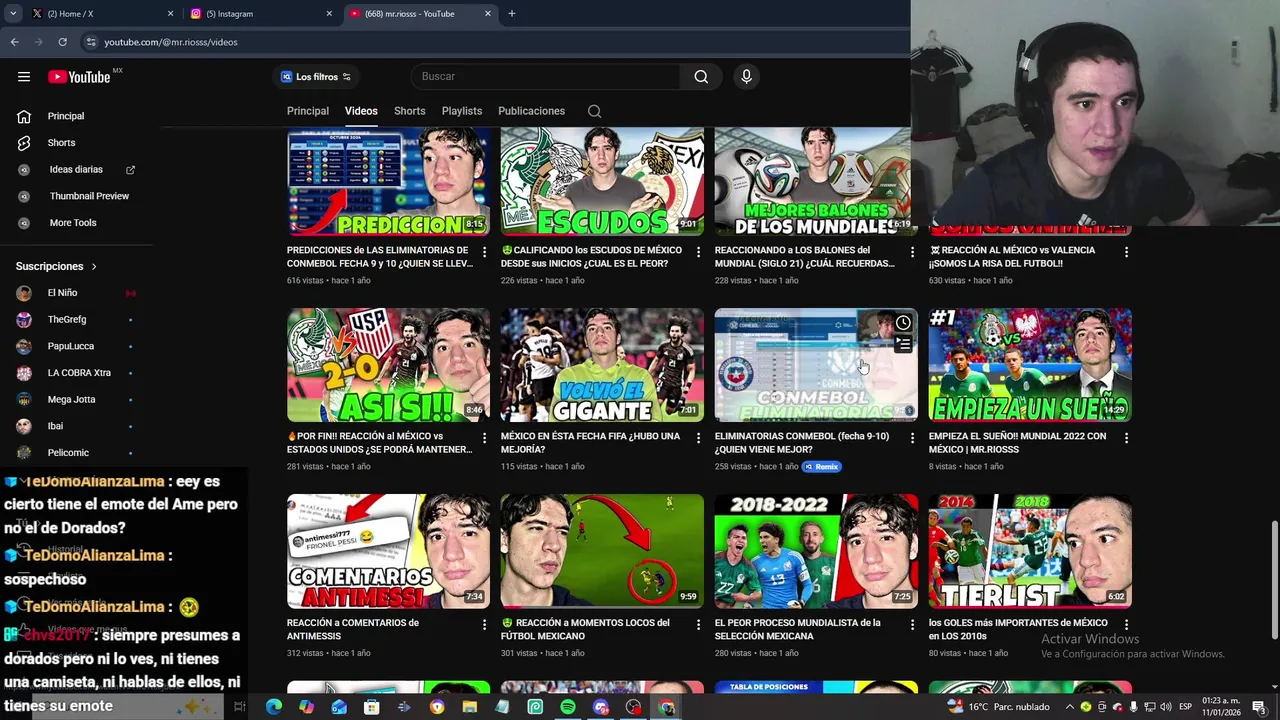Open Microsoft Store from taskbar
The image size is (1280, 720).
coord(371,707)
